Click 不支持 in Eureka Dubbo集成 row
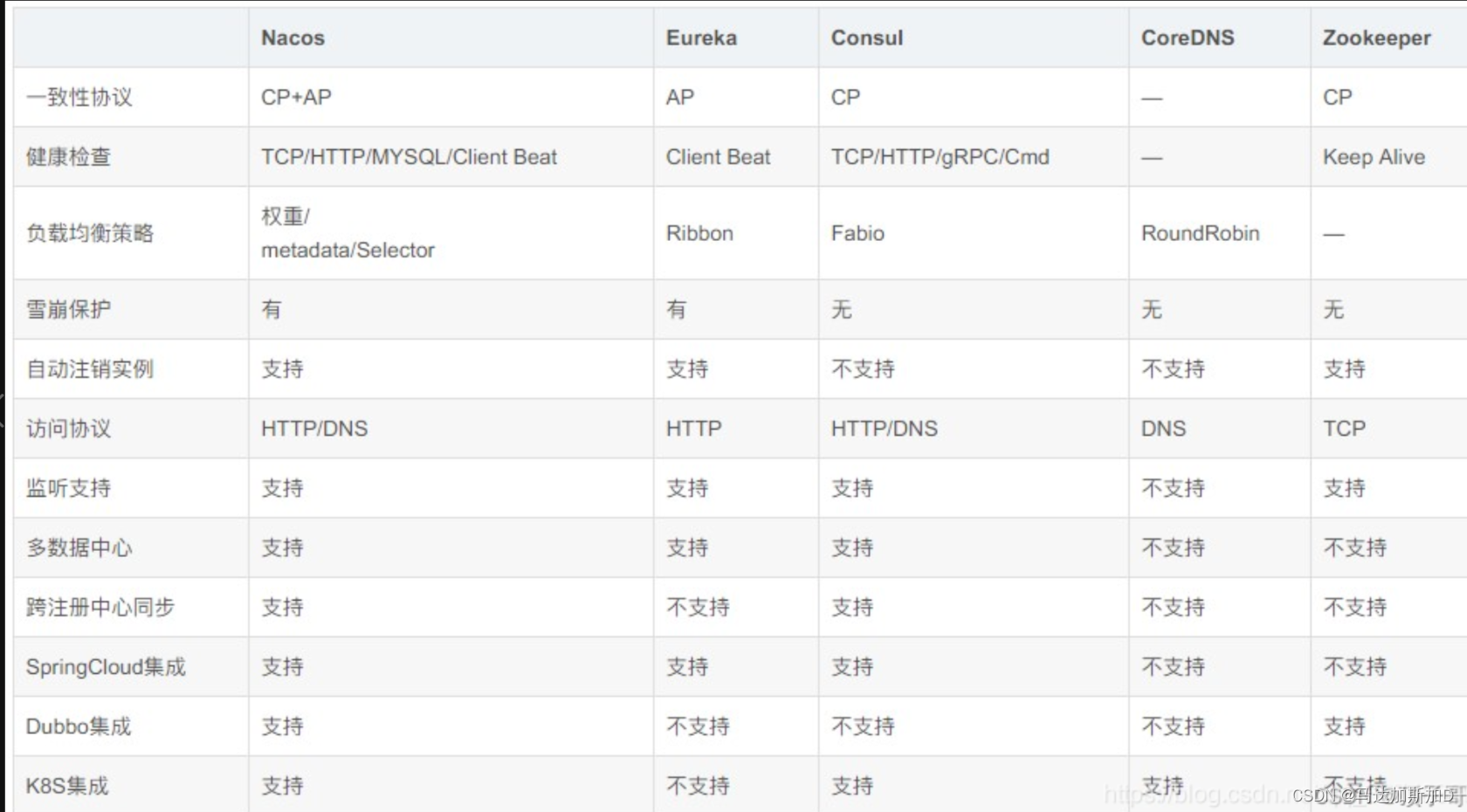The height and width of the screenshot is (812, 1467). 698,726
